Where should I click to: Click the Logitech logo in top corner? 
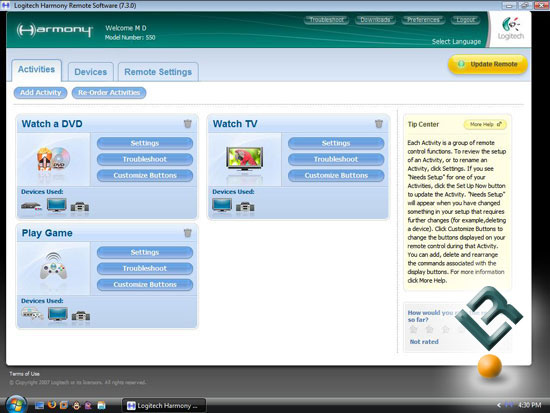point(511,29)
